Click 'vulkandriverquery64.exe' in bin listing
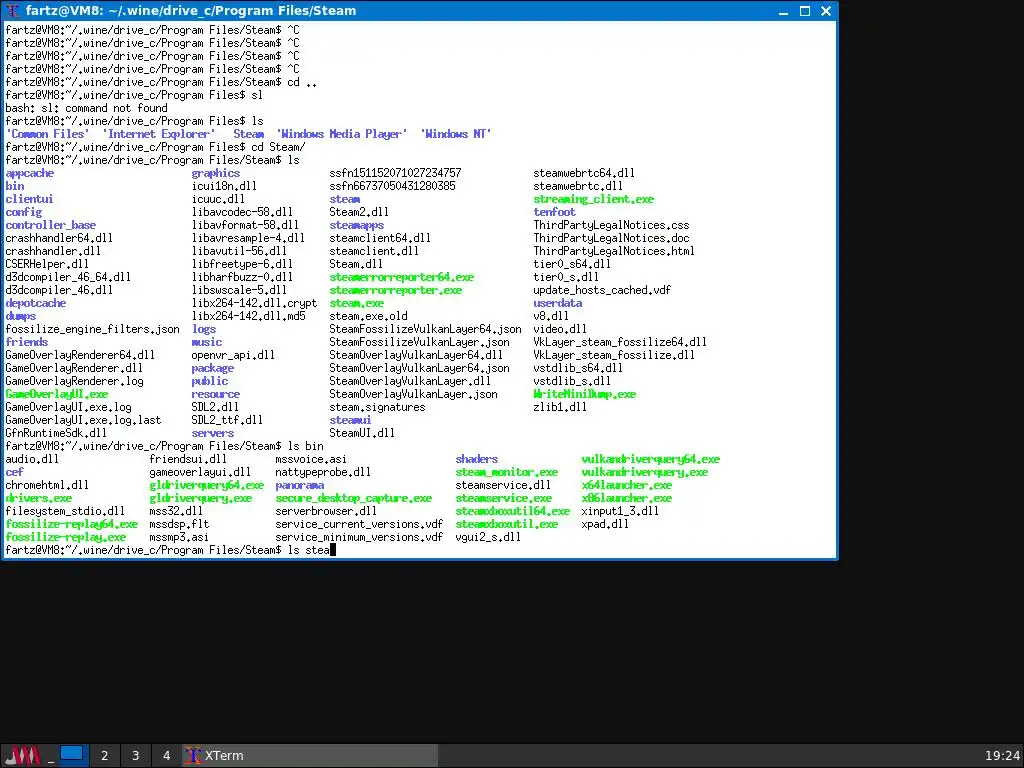 pyautogui.click(x=650, y=459)
